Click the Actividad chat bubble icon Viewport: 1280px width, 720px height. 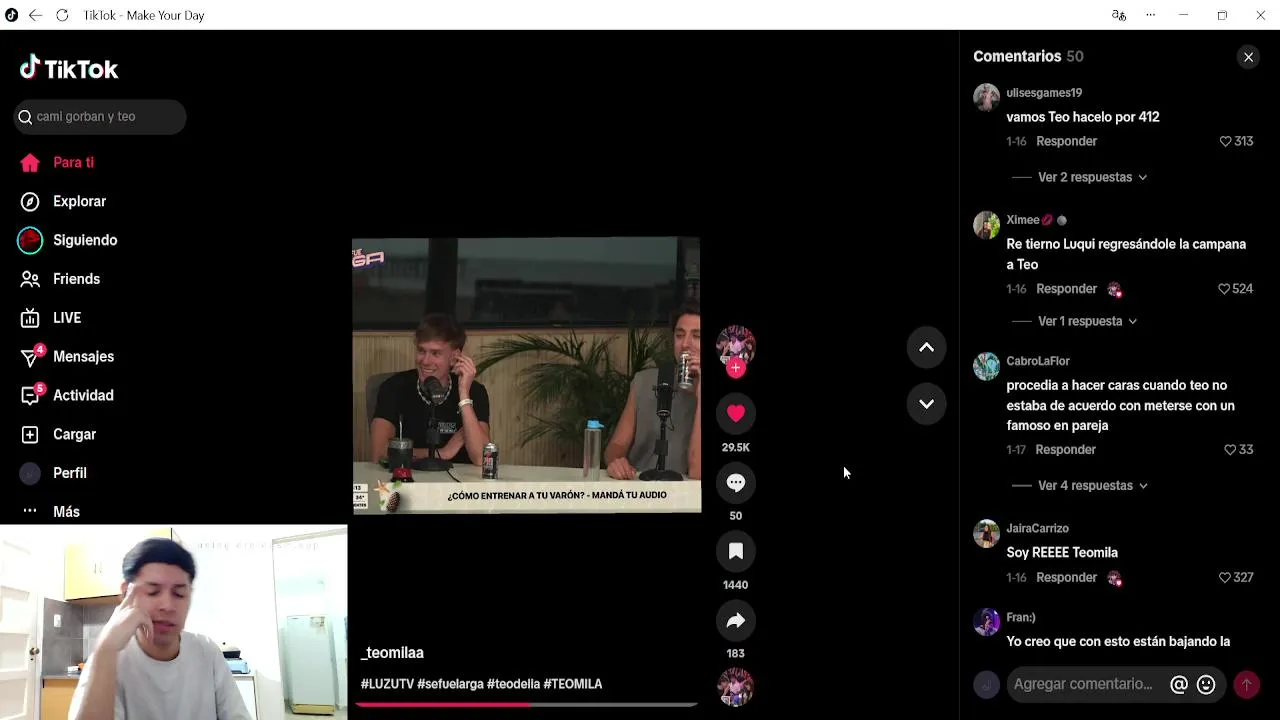[30, 396]
